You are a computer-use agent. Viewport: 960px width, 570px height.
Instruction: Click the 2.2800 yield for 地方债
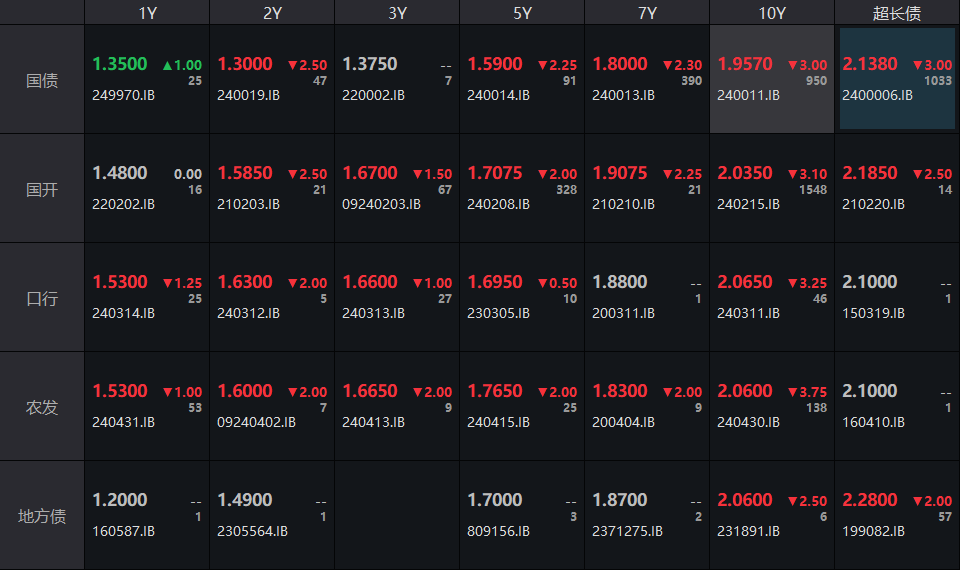pyautogui.click(x=870, y=500)
